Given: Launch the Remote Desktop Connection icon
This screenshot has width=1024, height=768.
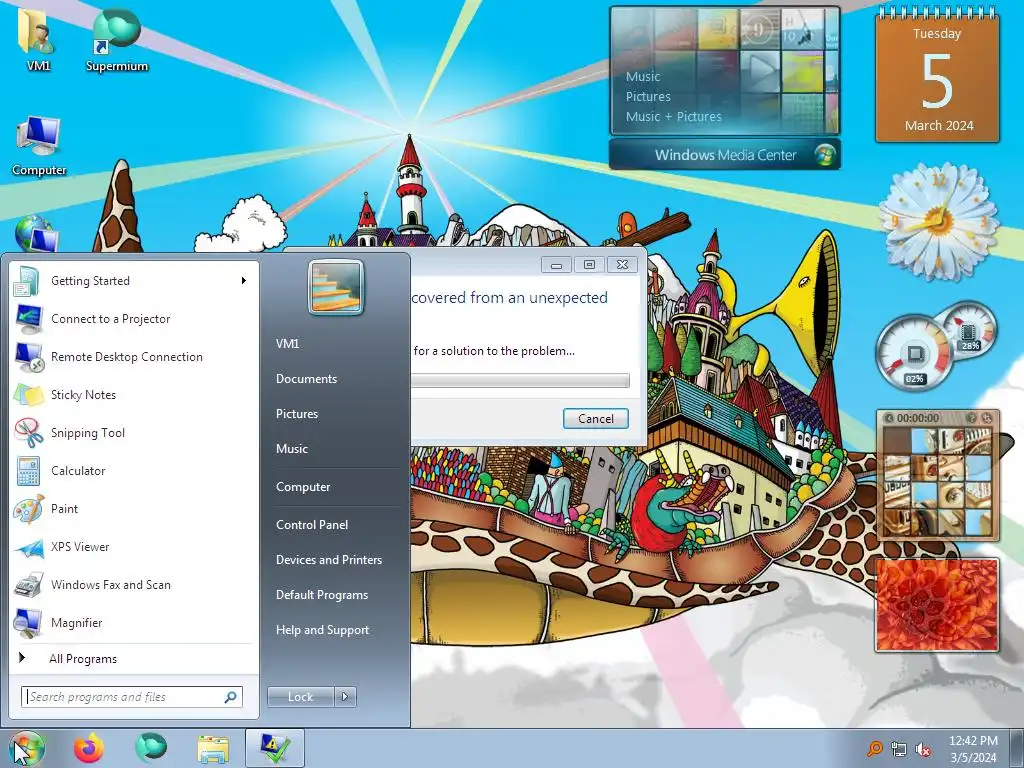Looking at the screenshot, I should click(x=28, y=357).
